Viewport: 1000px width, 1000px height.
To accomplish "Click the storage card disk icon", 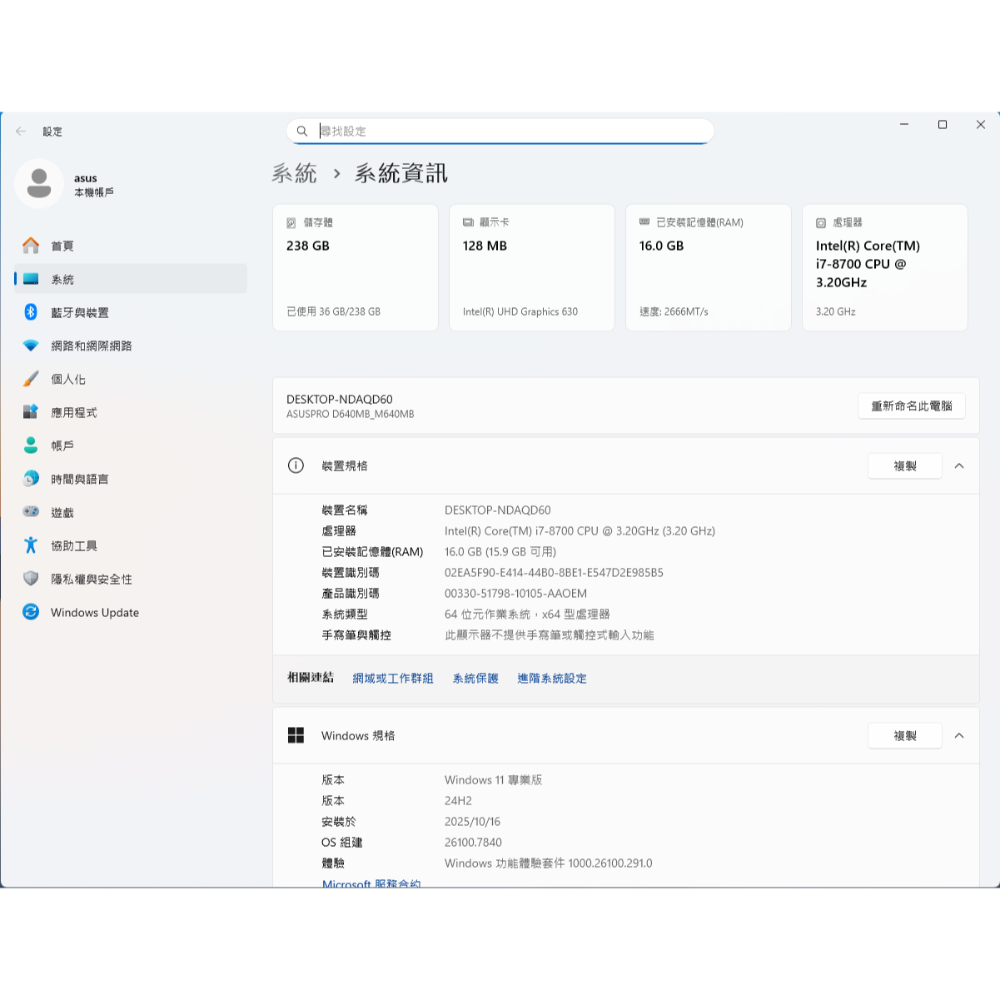I will [291, 223].
